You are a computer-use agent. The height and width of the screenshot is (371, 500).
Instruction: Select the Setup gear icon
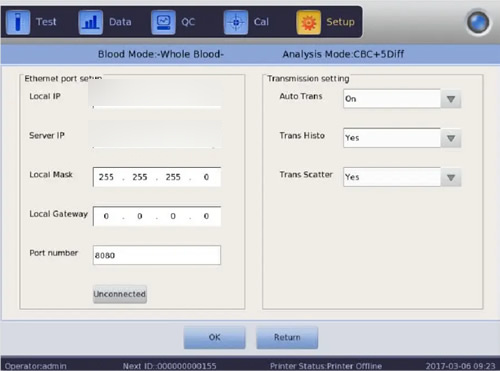tap(308, 22)
